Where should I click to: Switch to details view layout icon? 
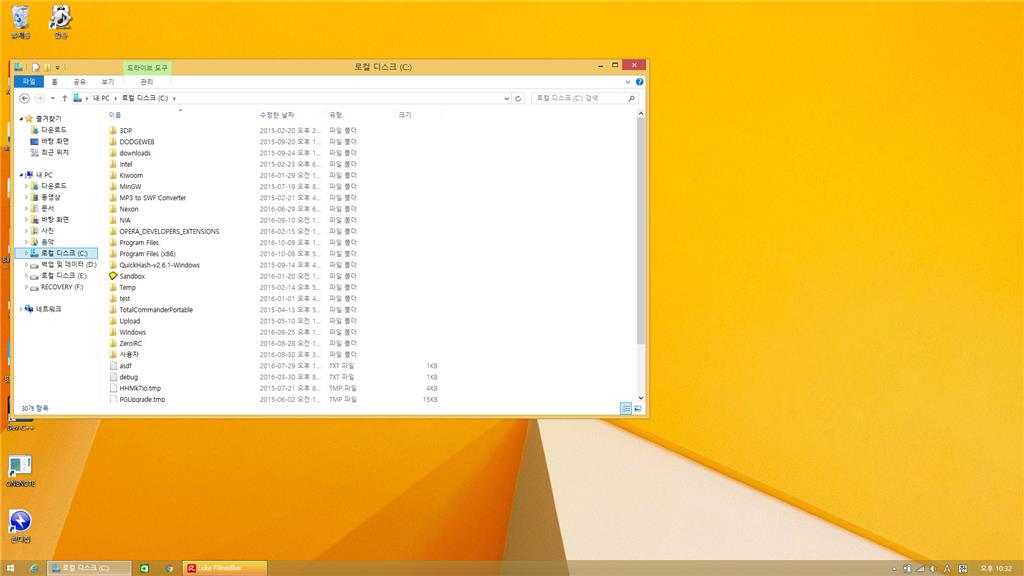tap(626, 408)
